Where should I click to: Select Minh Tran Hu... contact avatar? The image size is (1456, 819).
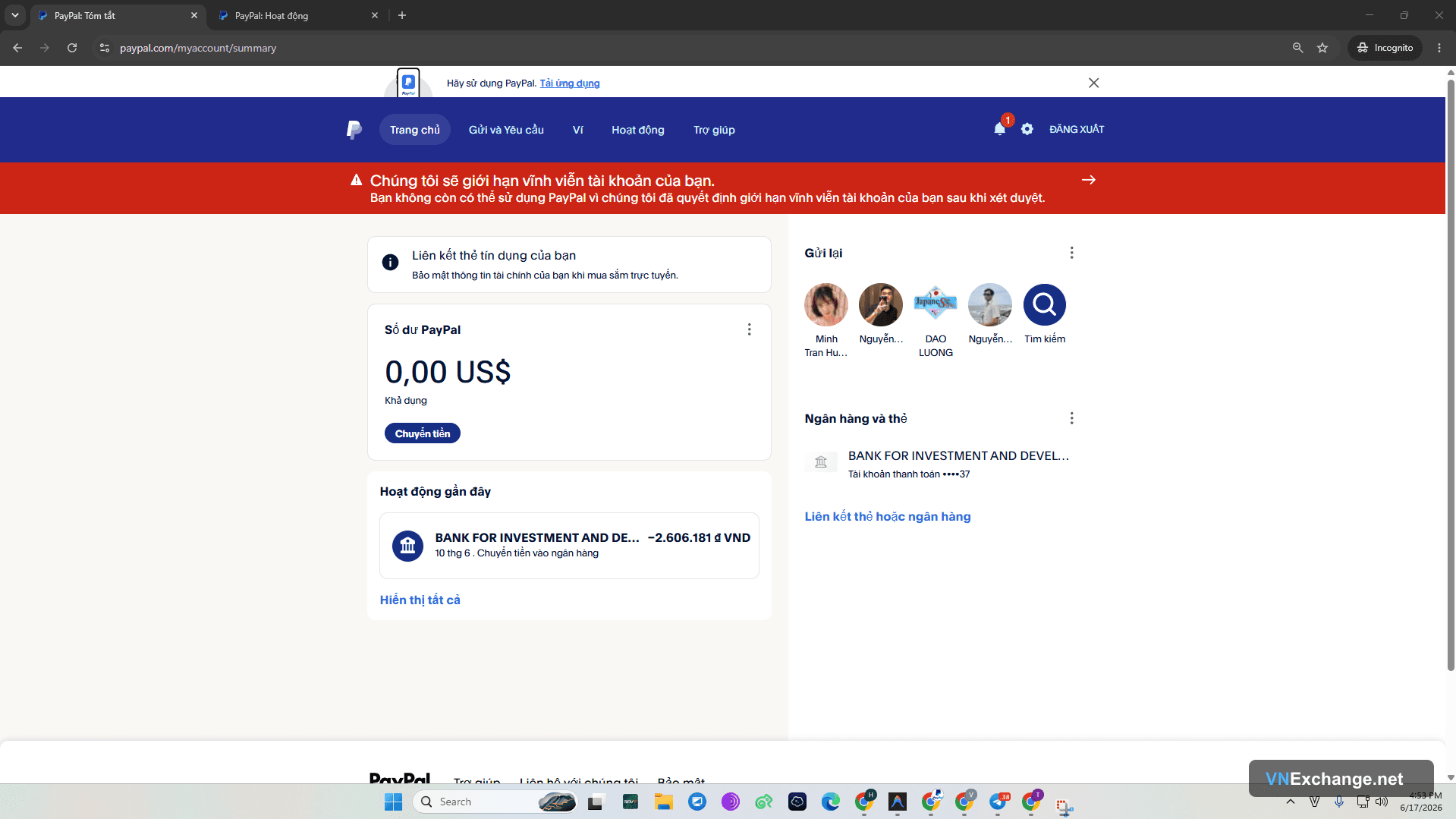pyautogui.click(x=826, y=305)
